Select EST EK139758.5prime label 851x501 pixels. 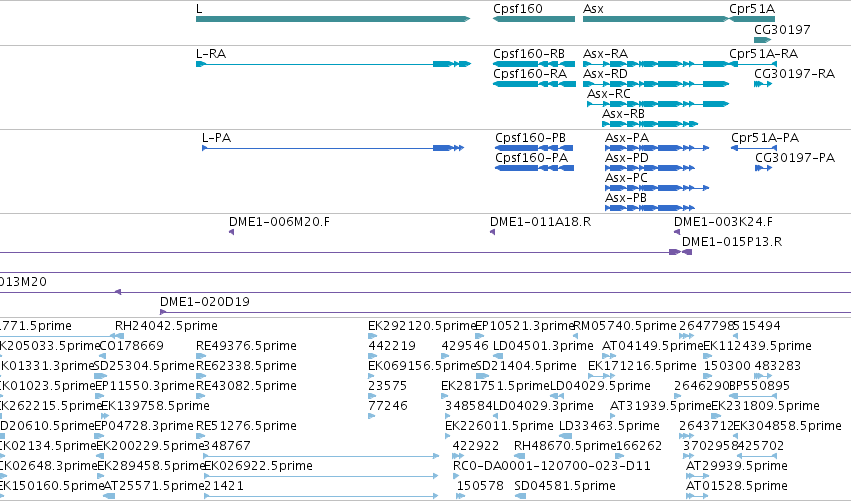pos(155,406)
